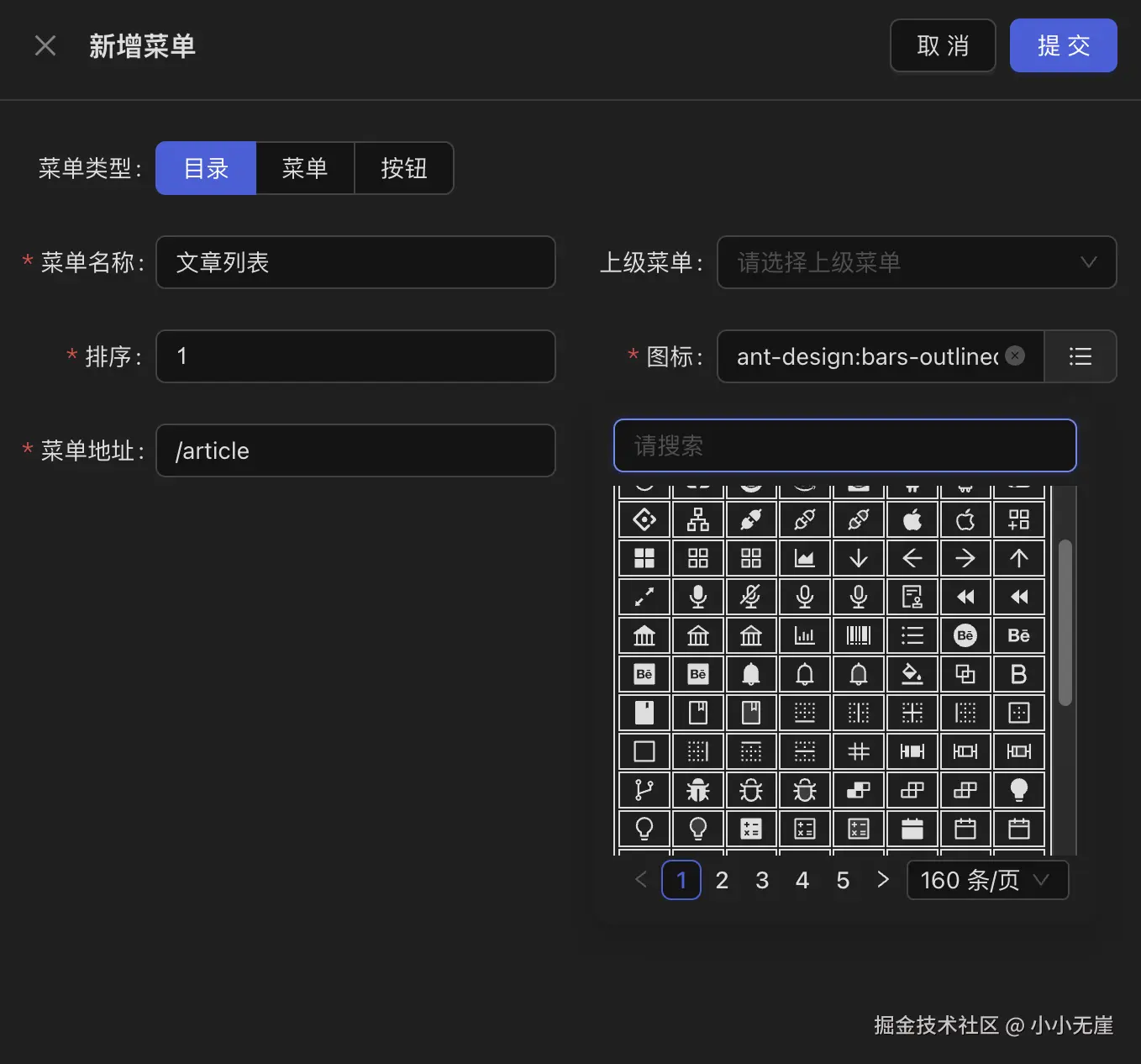
Task: Switch menu type to 按钮
Action: click(404, 168)
